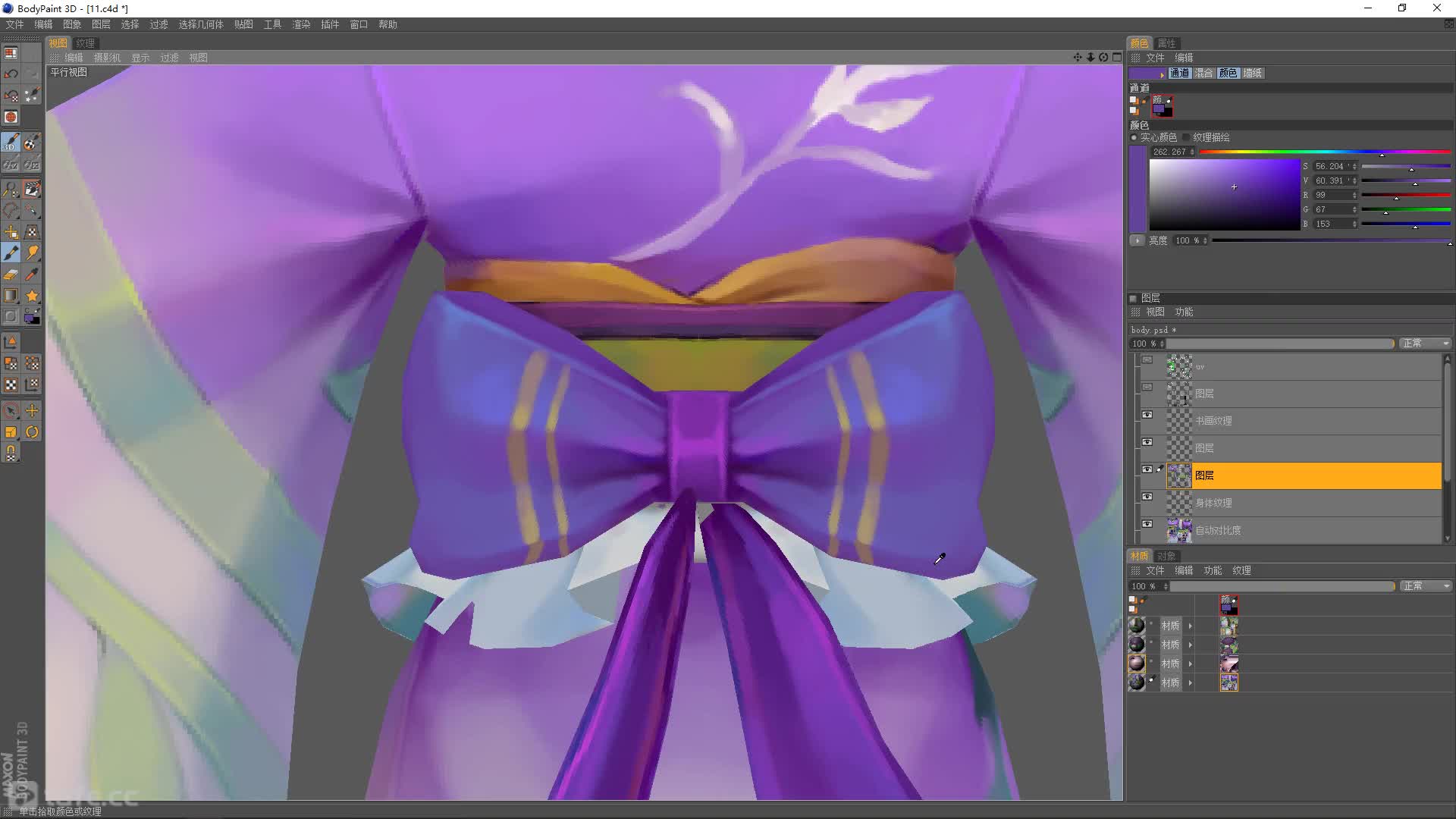
Task: Toggle the 通道 section button
Action: tap(1179, 73)
